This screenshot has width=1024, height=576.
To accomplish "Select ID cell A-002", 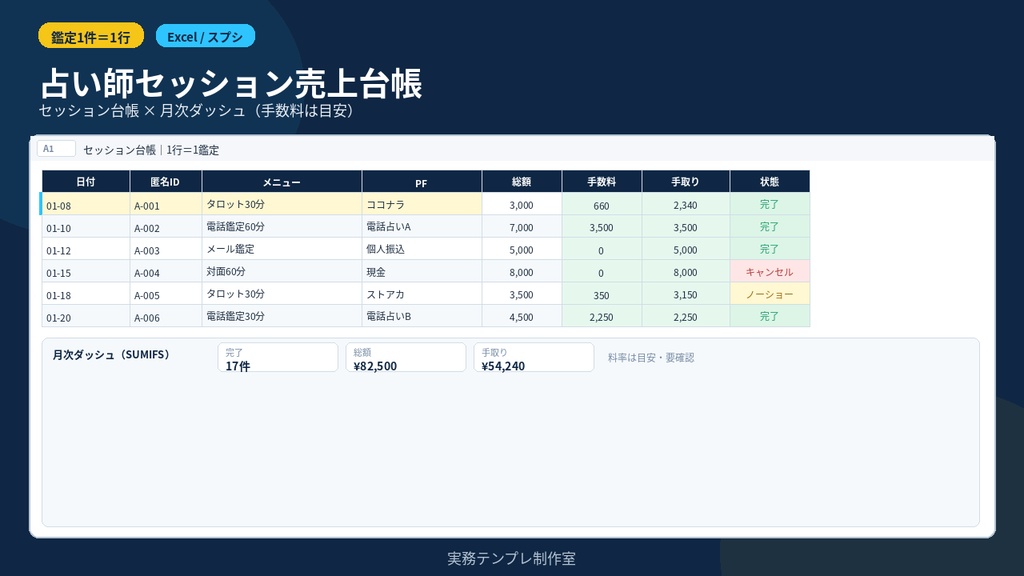I will click(166, 227).
